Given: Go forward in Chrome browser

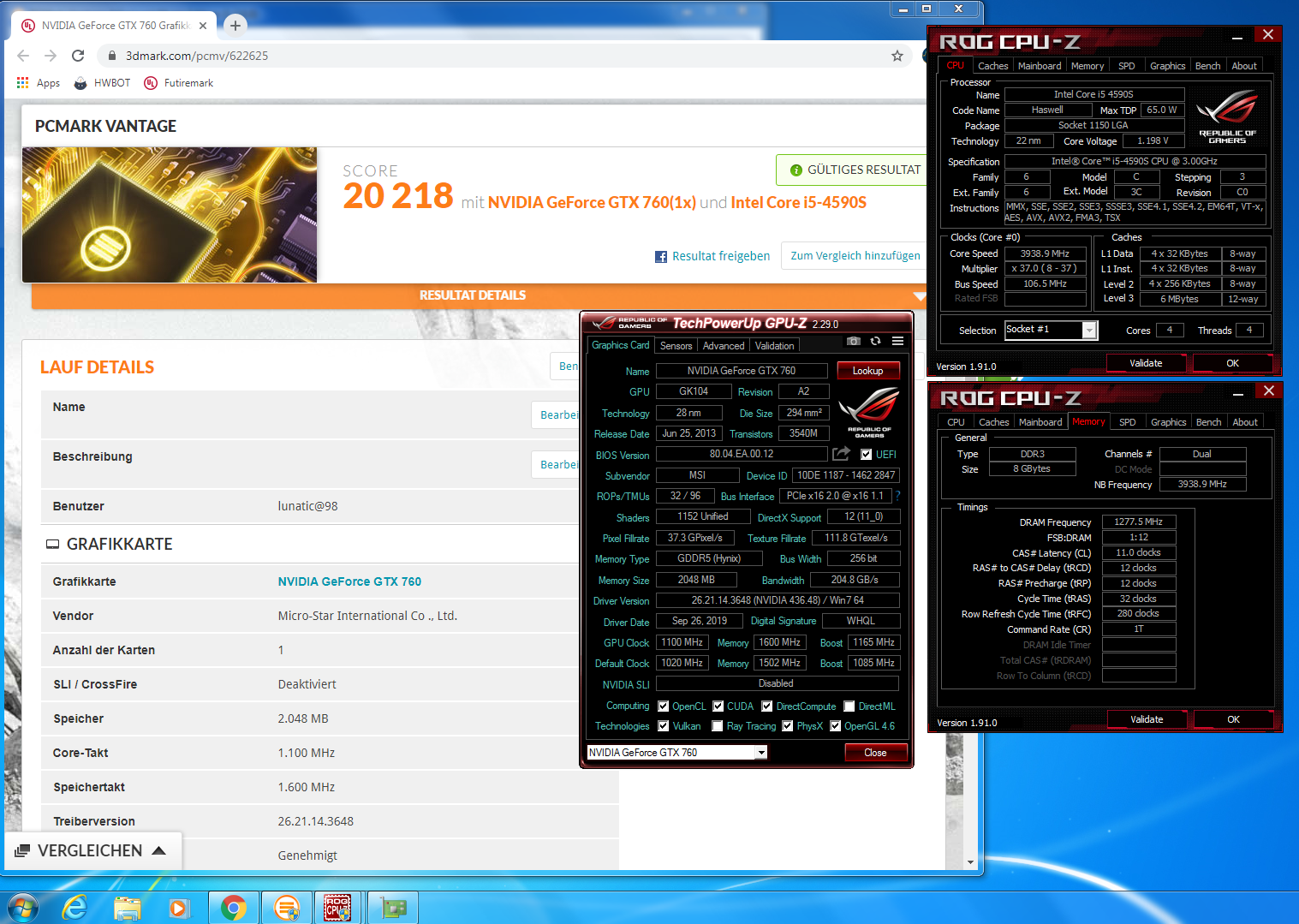Looking at the screenshot, I should pyautogui.click(x=51, y=56).
